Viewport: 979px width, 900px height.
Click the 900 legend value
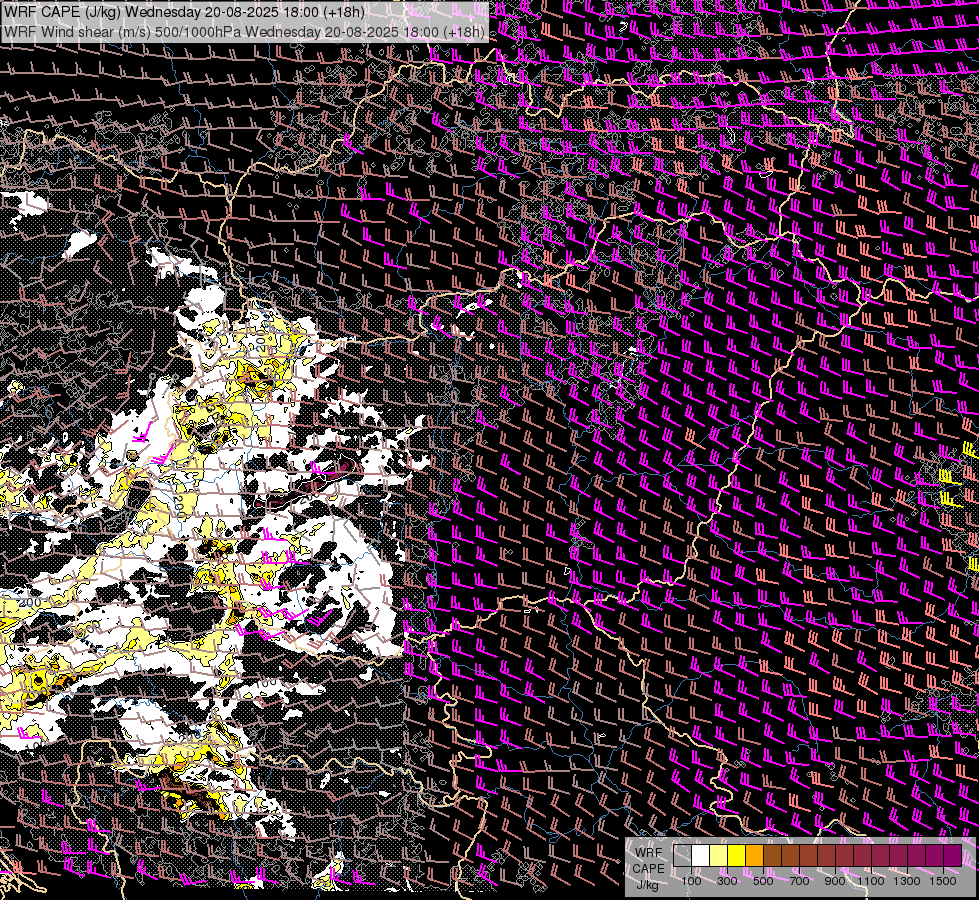coord(835,881)
